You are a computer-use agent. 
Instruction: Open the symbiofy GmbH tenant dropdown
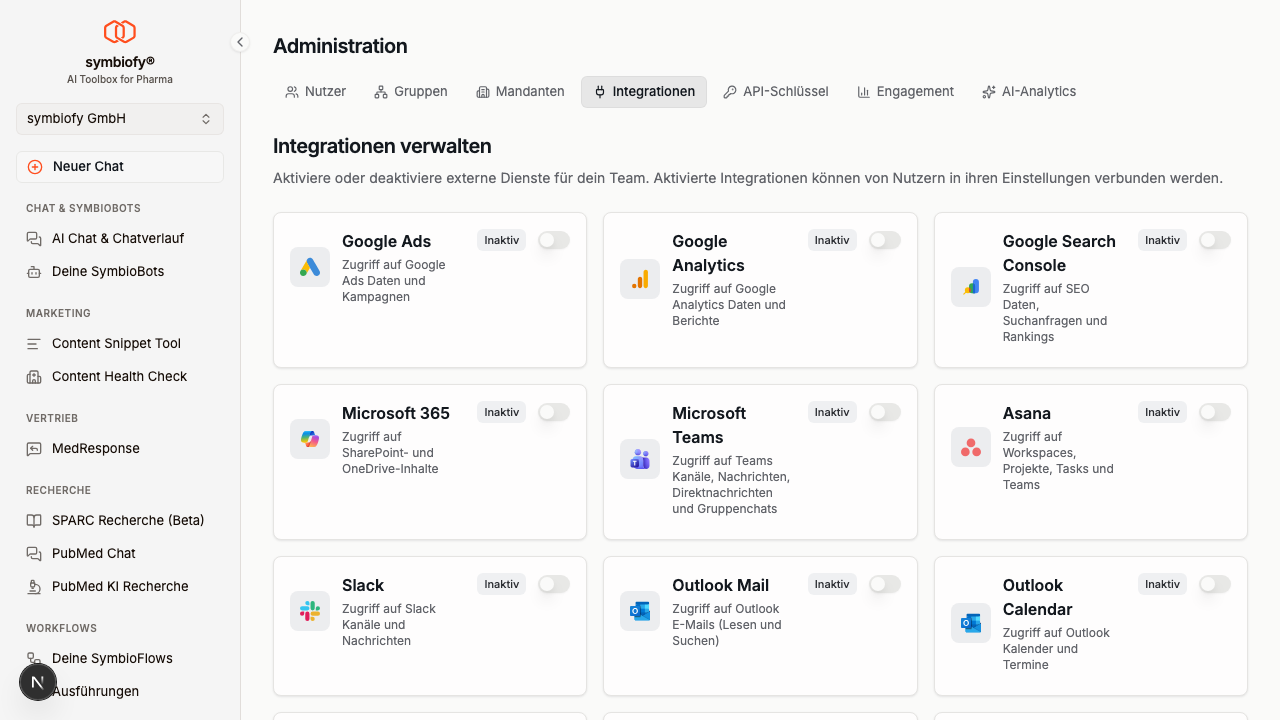[120, 118]
